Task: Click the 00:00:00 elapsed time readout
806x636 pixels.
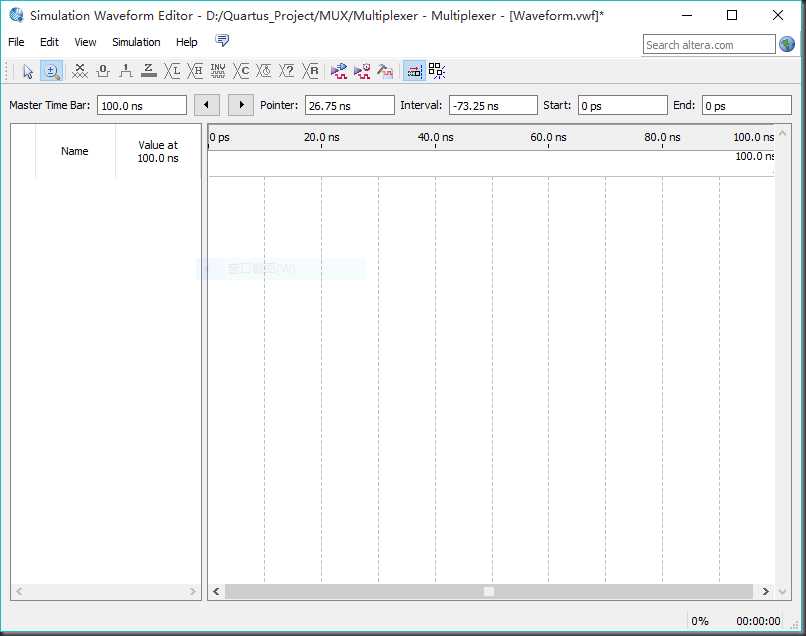Action: tap(758, 621)
